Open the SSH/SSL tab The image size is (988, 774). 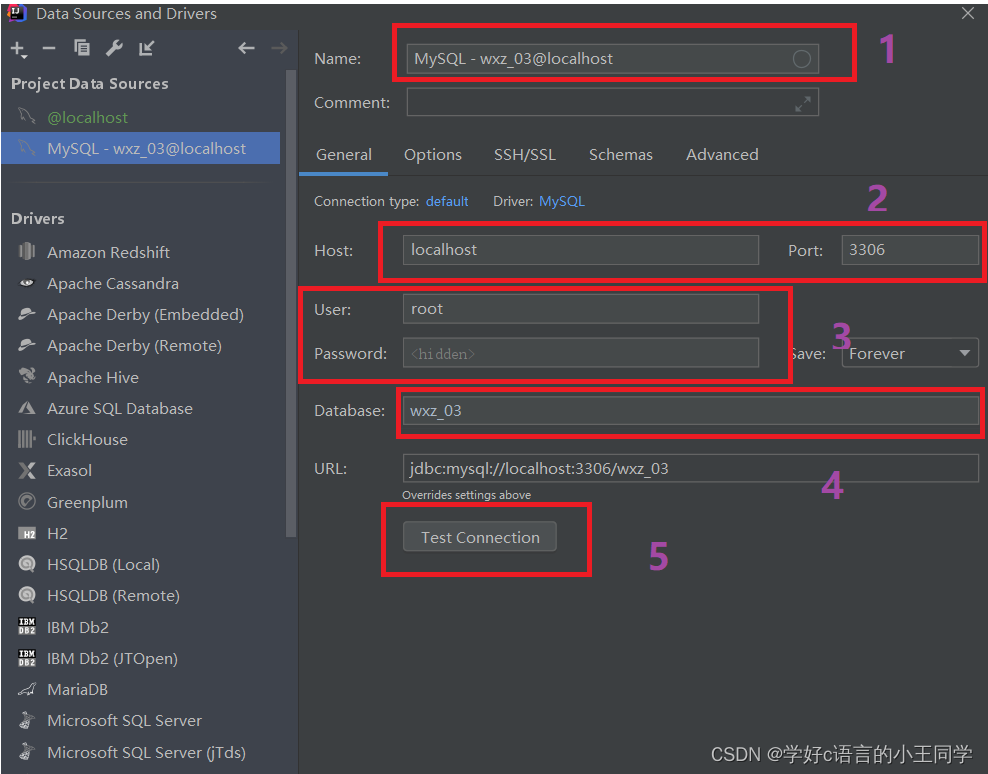point(525,155)
